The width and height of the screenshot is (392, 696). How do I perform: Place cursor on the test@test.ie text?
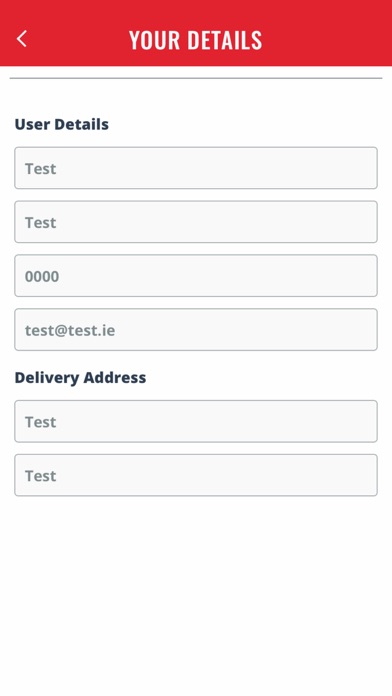click(70, 330)
